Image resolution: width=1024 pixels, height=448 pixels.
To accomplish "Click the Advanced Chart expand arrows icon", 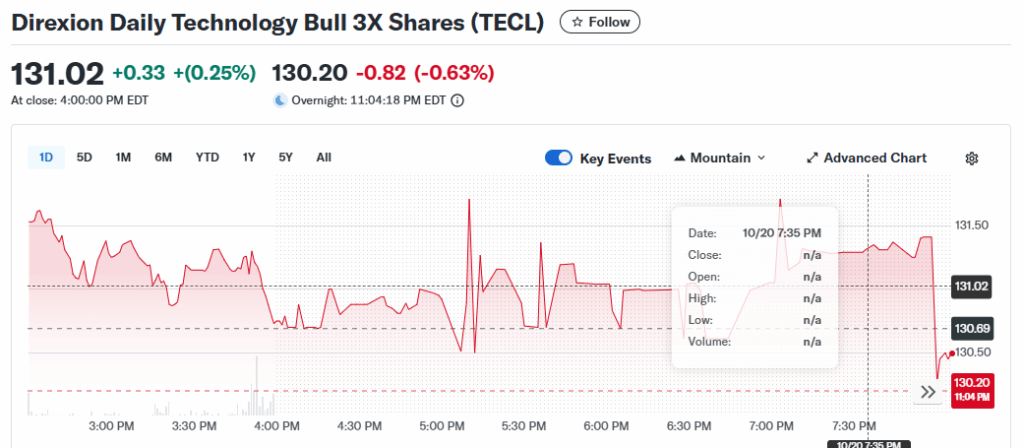I will 813,158.
